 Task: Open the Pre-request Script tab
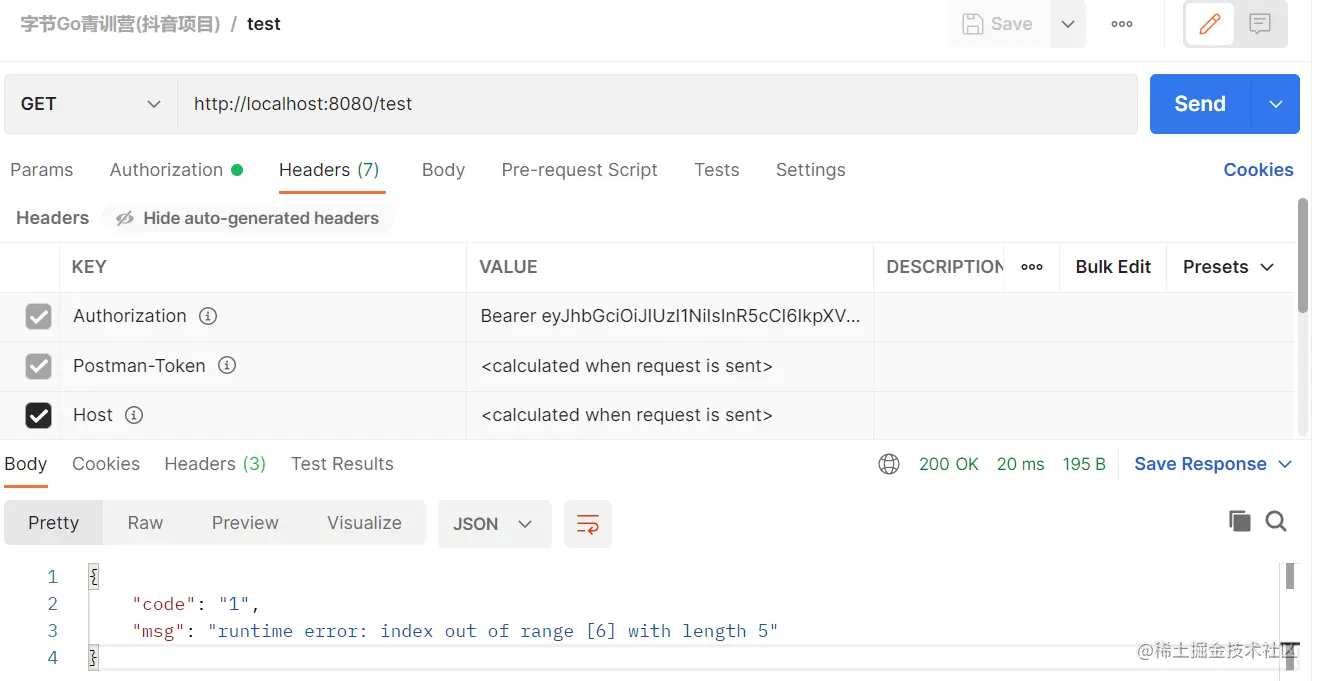[x=579, y=170]
